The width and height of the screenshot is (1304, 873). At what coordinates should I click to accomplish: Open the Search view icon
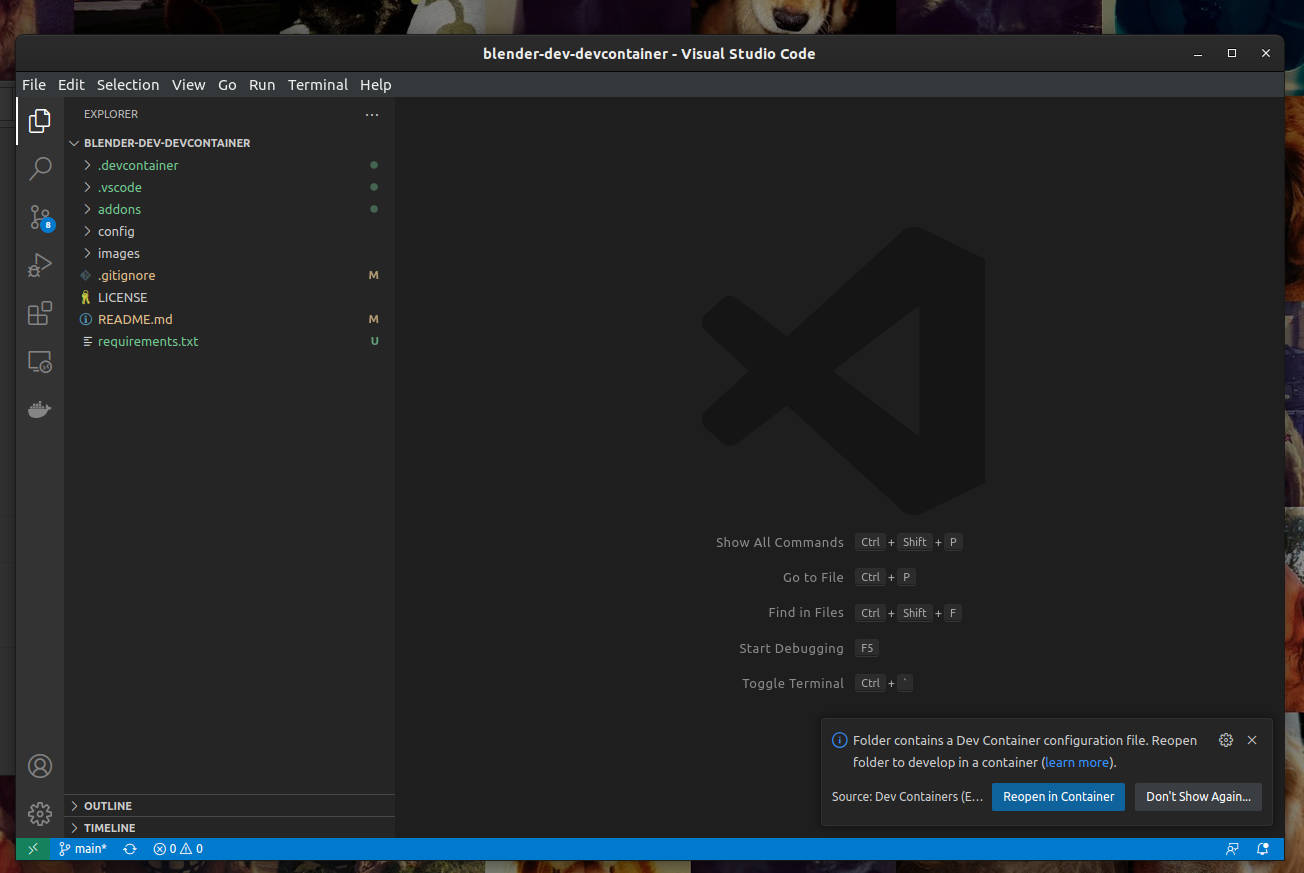pos(40,169)
